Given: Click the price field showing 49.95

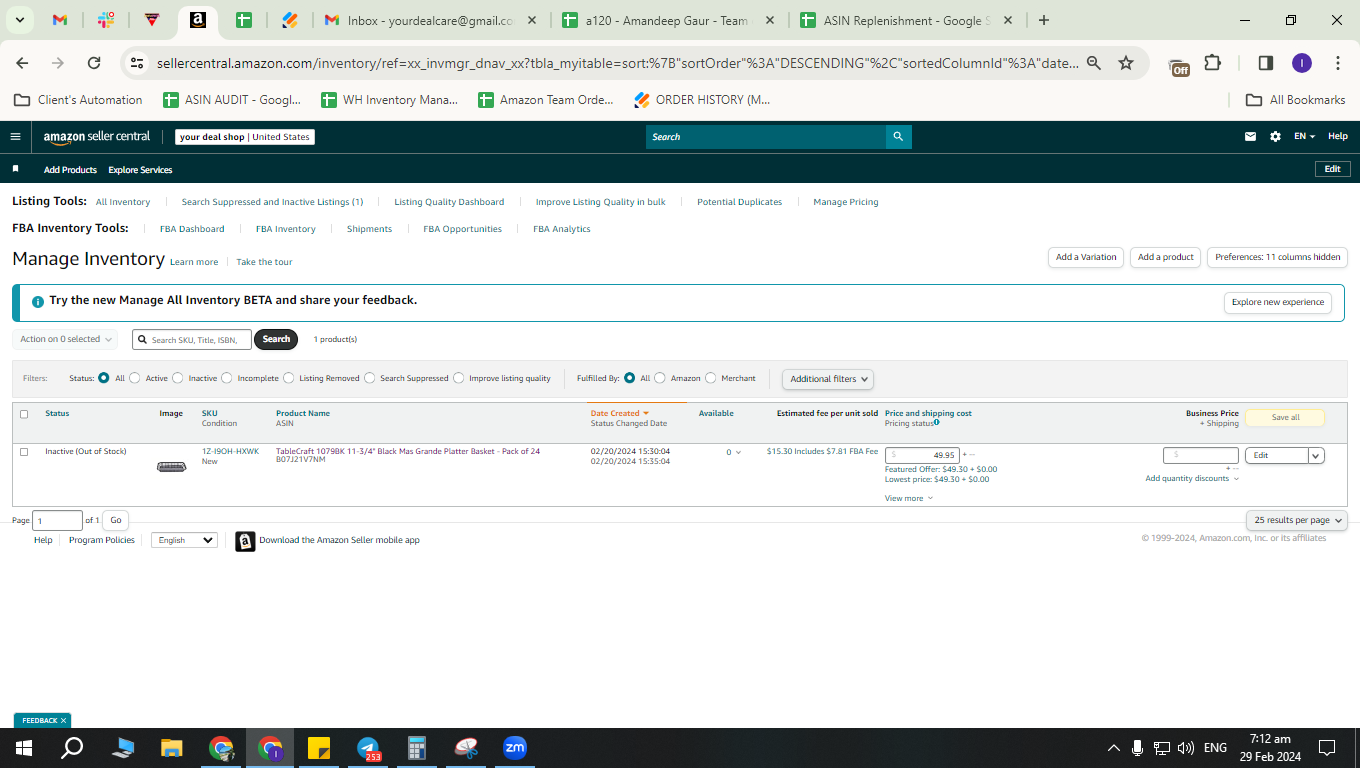Looking at the screenshot, I should (x=922, y=455).
